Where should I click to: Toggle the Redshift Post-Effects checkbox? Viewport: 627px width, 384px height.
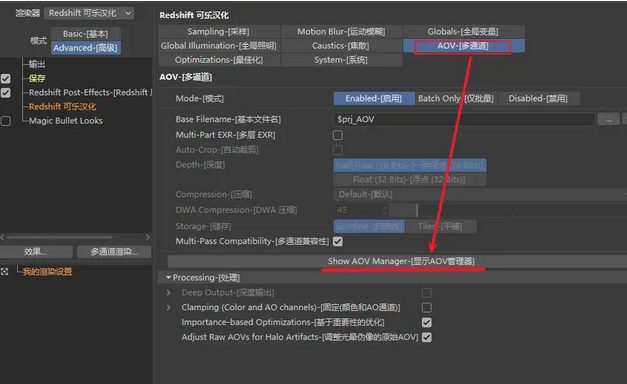6,93
